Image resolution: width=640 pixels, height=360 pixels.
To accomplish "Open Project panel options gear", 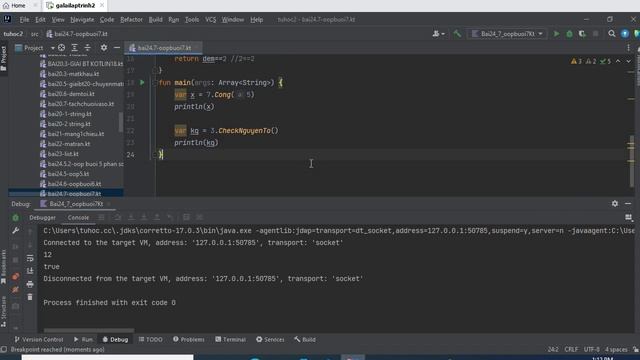I will pyautogui.click(x=104, y=48).
